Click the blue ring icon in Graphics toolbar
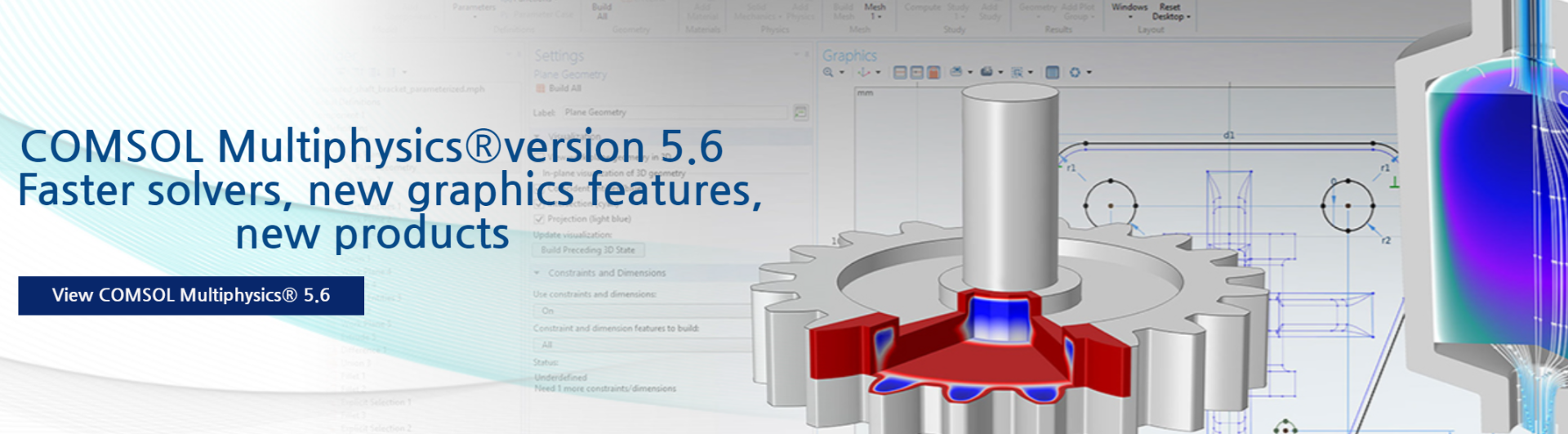1568x434 pixels. point(1075,73)
